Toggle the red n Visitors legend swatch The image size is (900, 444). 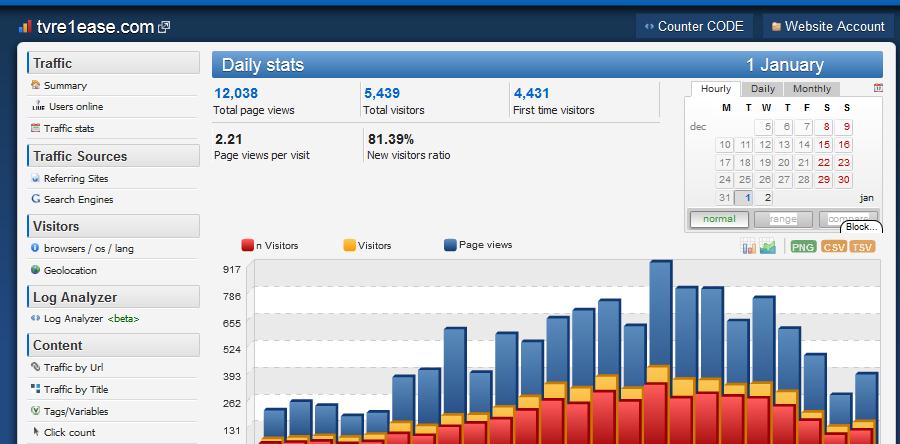pyautogui.click(x=247, y=246)
